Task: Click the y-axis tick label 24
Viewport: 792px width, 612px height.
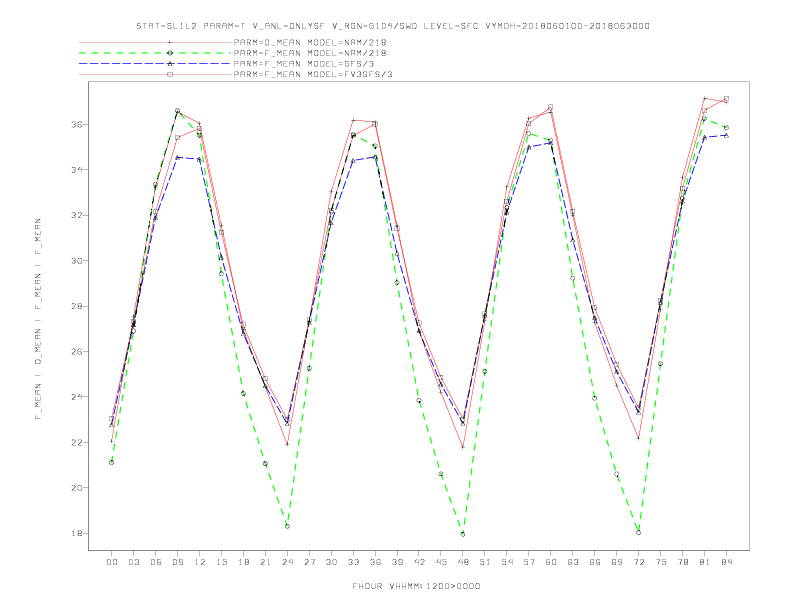Action: (77, 397)
